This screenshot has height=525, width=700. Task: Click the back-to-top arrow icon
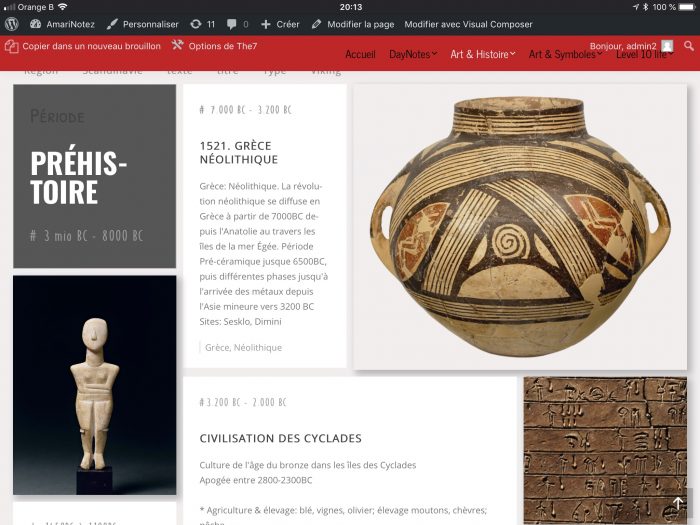[x=678, y=504]
